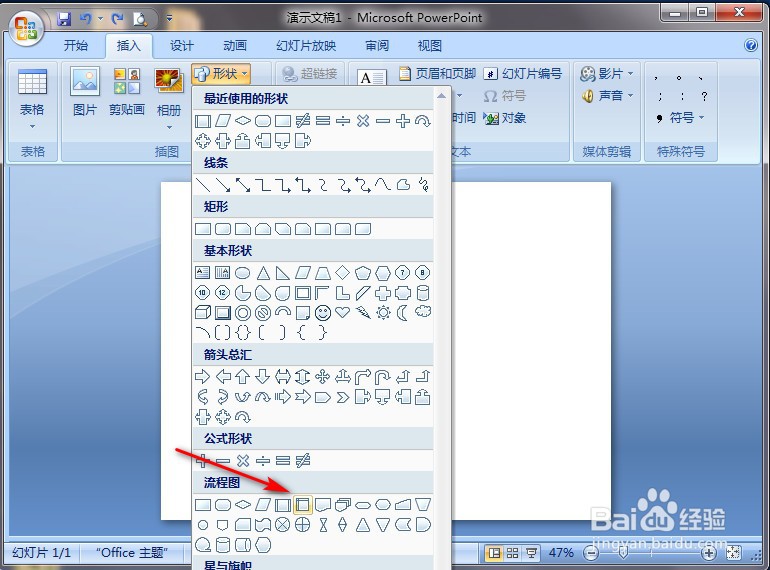Choose the smiley face shape
The width and height of the screenshot is (770, 570).
(323, 313)
